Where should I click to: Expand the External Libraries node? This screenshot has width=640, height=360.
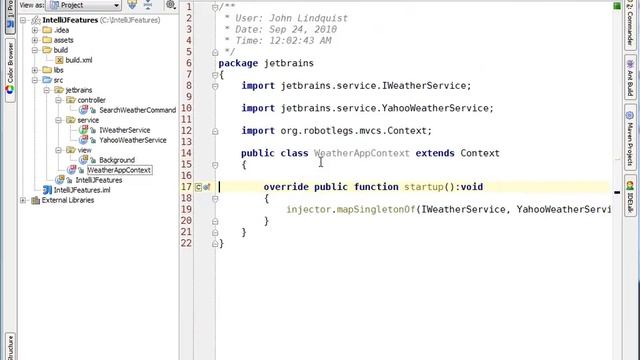click(x=23, y=200)
